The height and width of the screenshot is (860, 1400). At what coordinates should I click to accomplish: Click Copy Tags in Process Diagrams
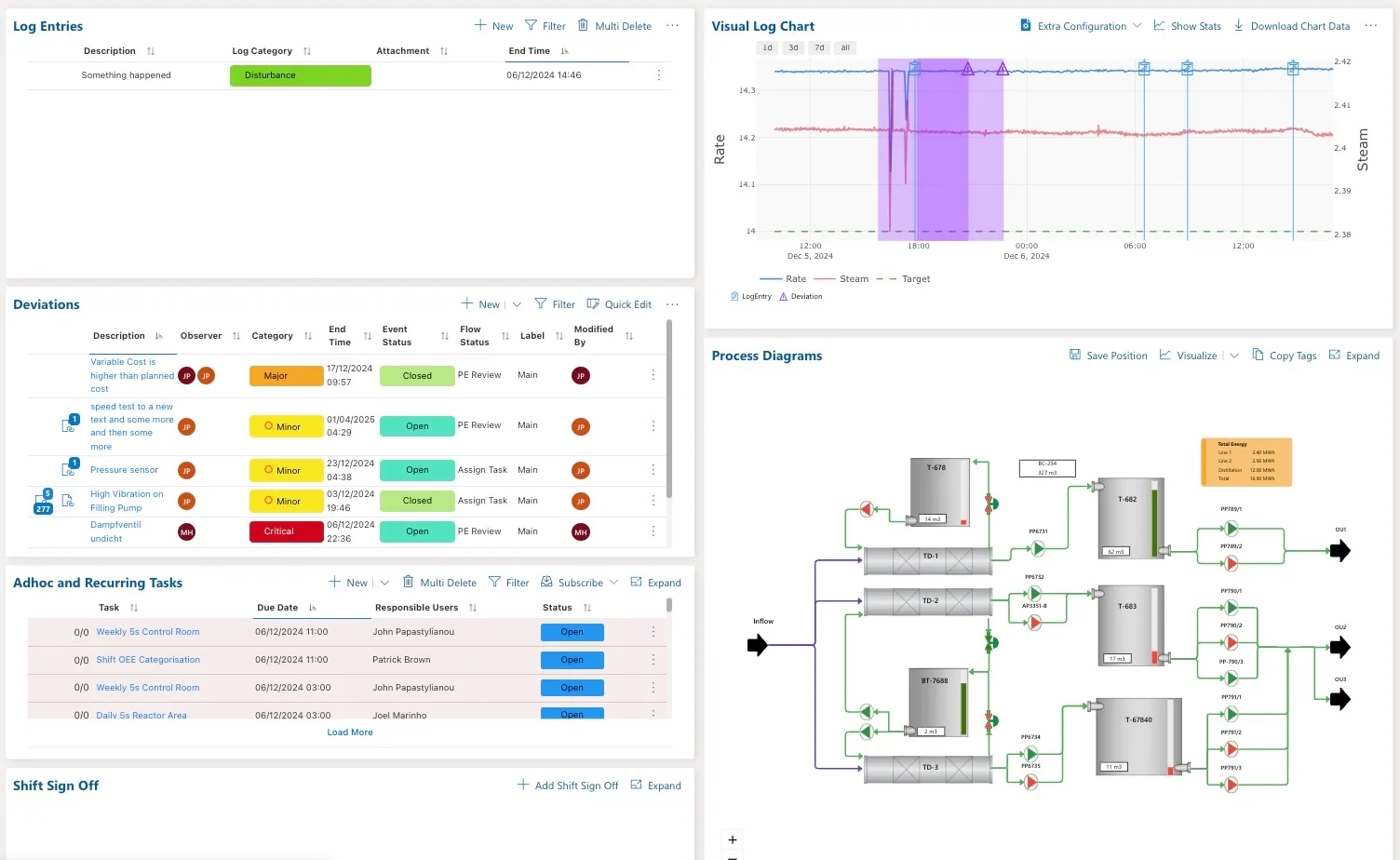tap(1284, 356)
